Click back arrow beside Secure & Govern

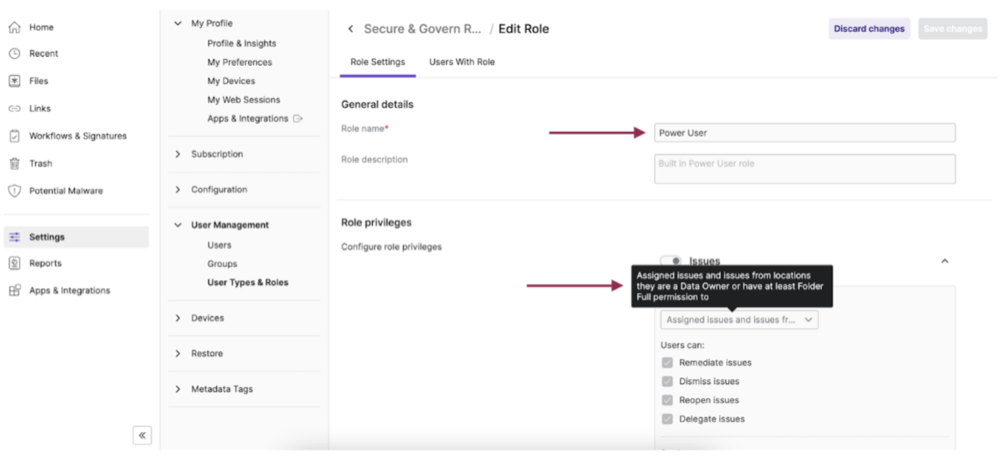(350, 29)
